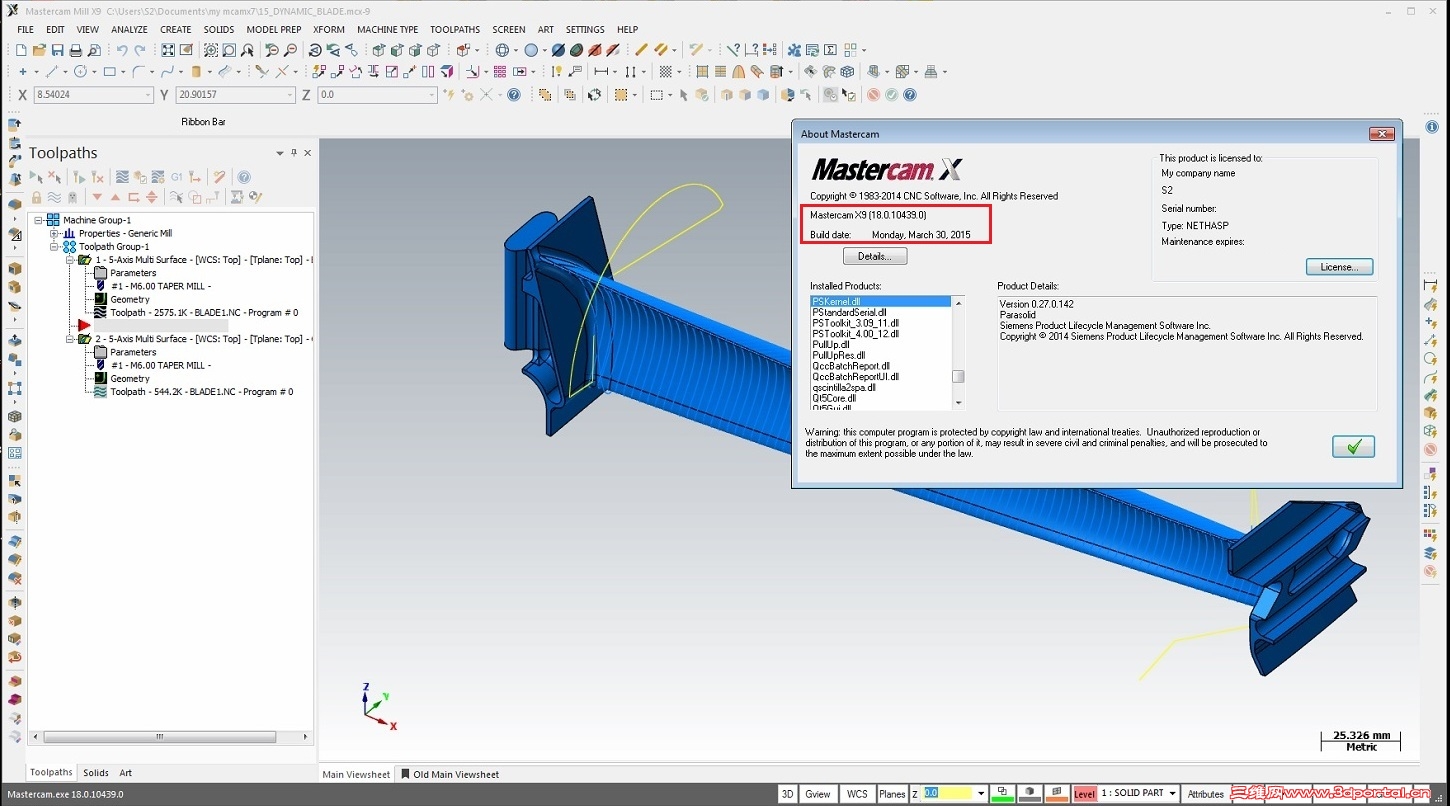Viewport: 1450px width, 806px height.
Task: Collapse operation 2 - 5-Axis Multi Surface
Action: 70,339
